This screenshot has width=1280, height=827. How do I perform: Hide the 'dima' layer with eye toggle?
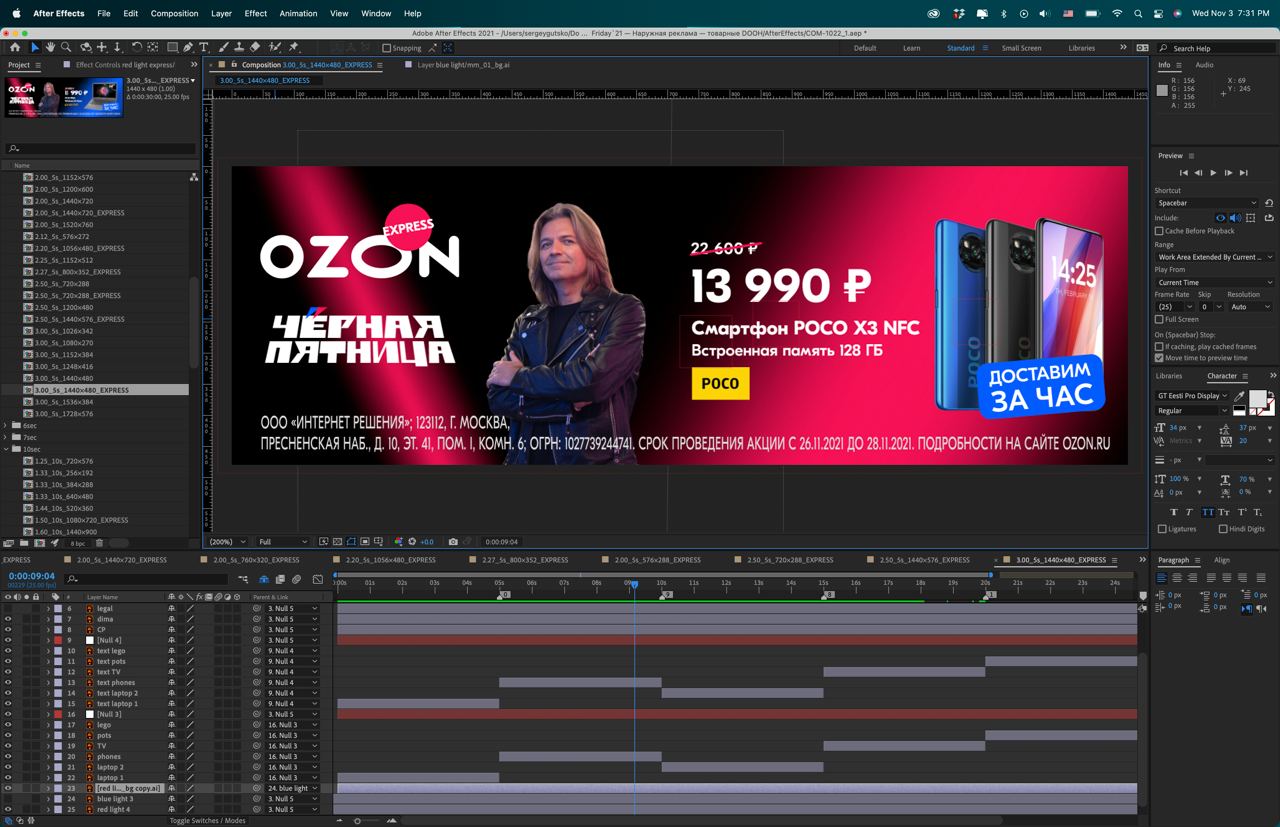(x=8, y=619)
